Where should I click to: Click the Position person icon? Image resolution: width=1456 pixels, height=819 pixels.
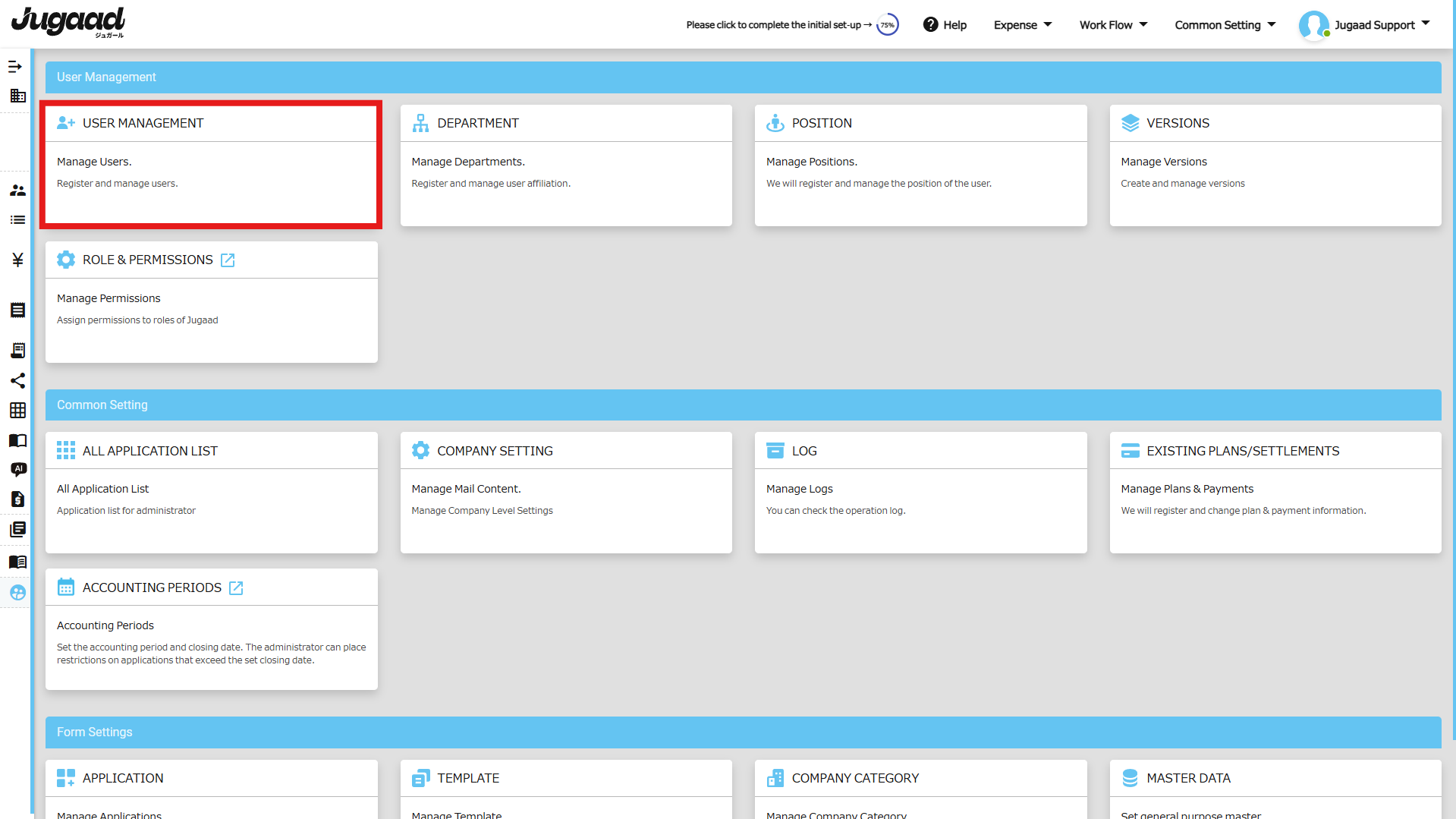775,123
